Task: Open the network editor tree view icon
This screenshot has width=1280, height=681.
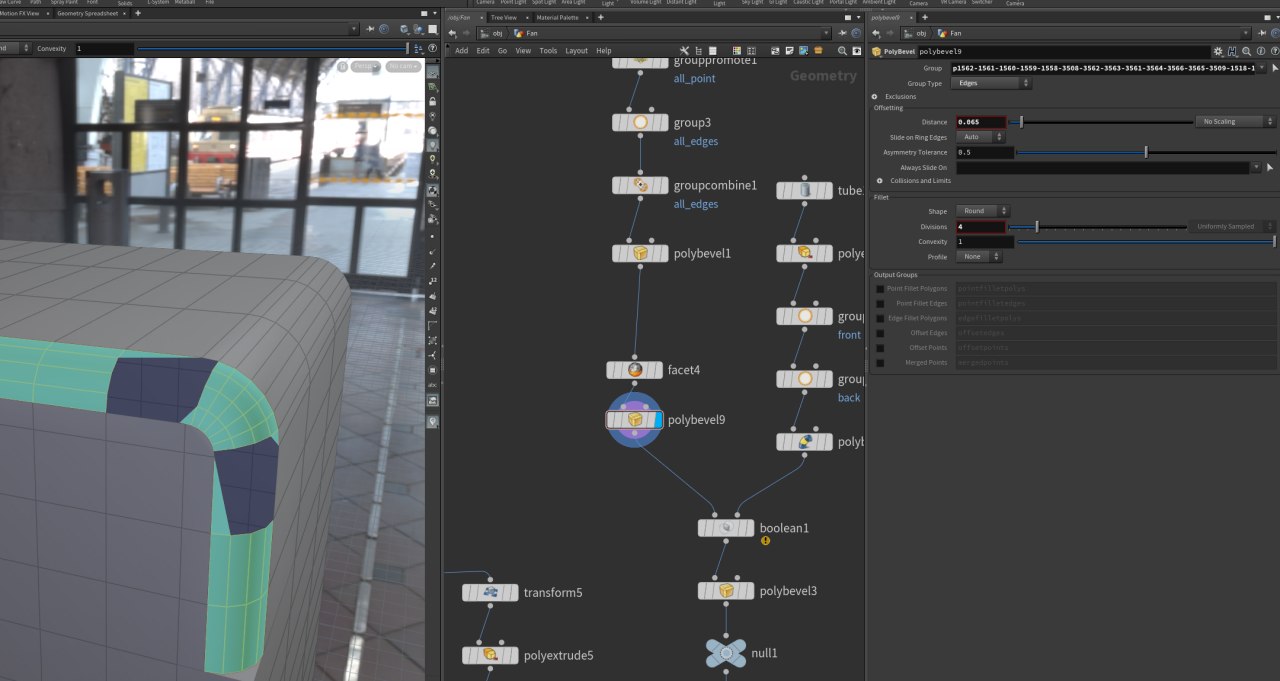Action: coord(698,50)
